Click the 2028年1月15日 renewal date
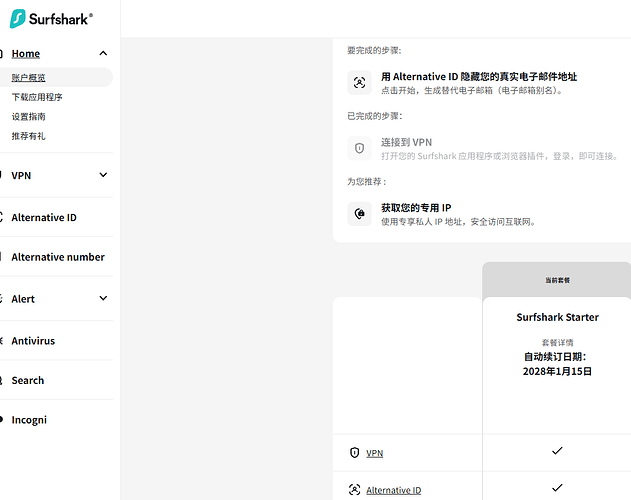Viewport: 631px width, 500px height. 557,371
